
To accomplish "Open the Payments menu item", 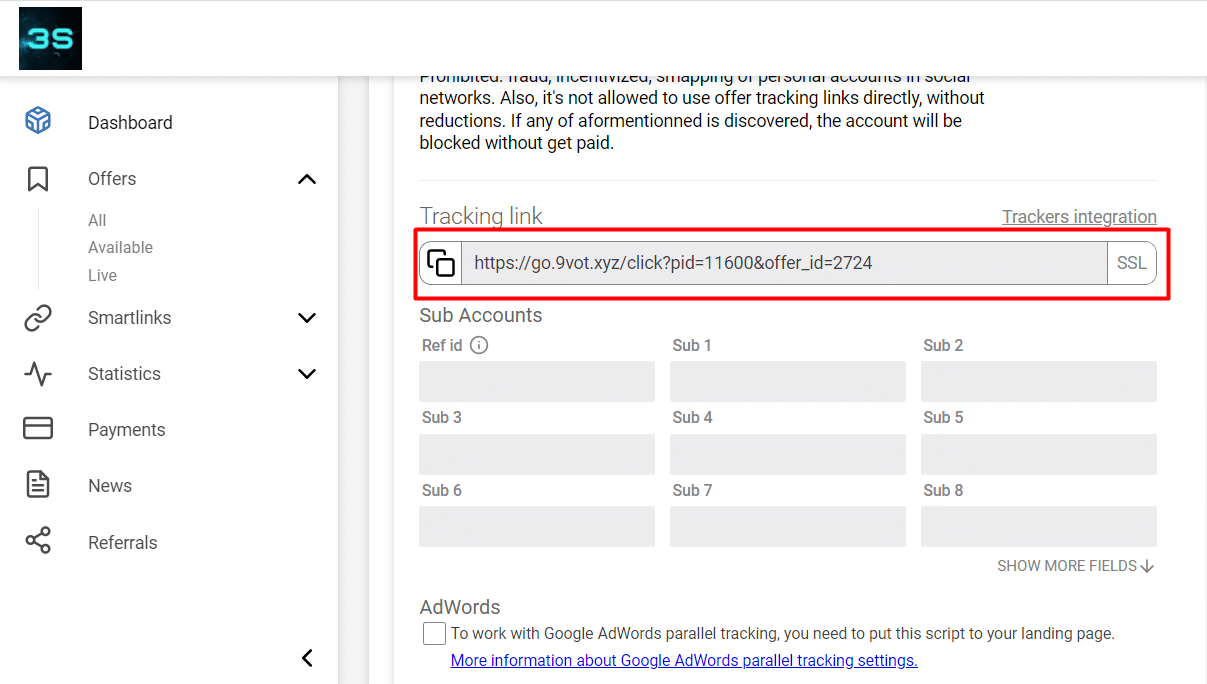I will click(x=126, y=430).
